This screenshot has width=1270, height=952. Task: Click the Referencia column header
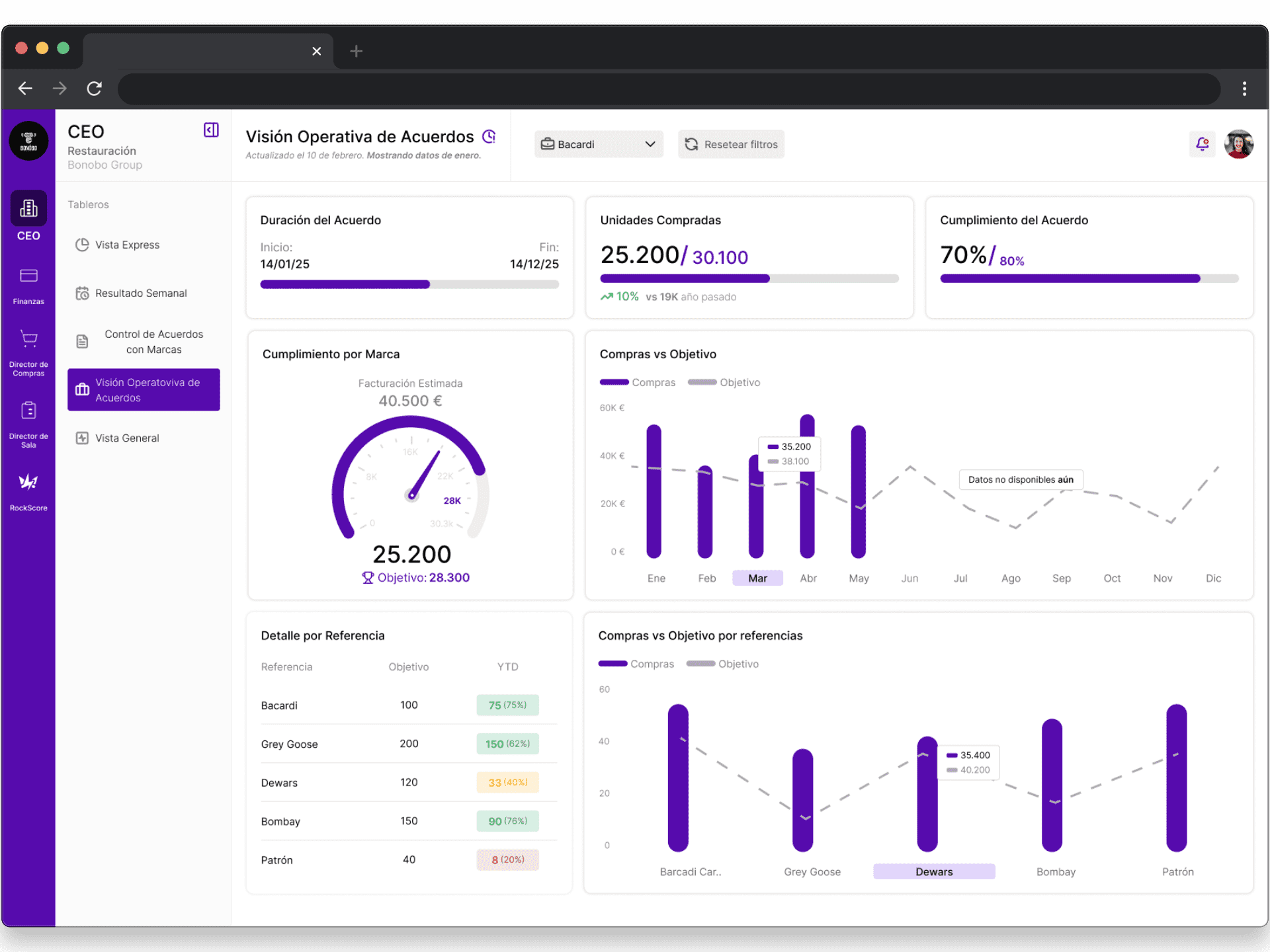coord(286,666)
